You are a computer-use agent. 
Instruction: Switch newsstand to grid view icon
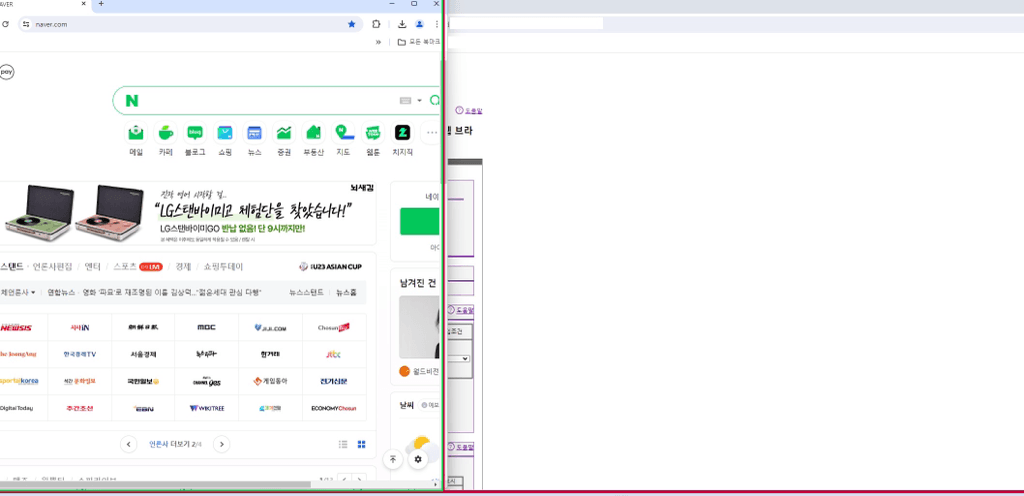click(x=361, y=444)
